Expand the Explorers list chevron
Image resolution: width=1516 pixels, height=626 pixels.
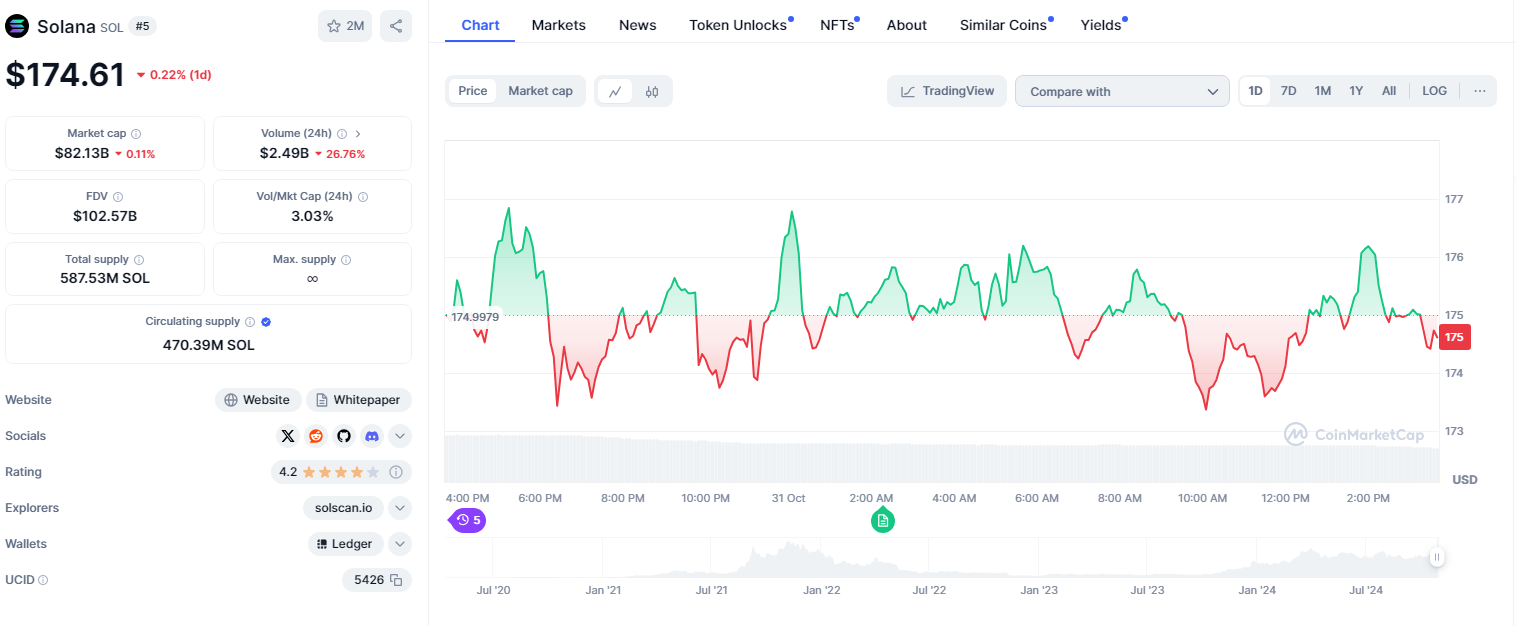click(x=400, y=507)
